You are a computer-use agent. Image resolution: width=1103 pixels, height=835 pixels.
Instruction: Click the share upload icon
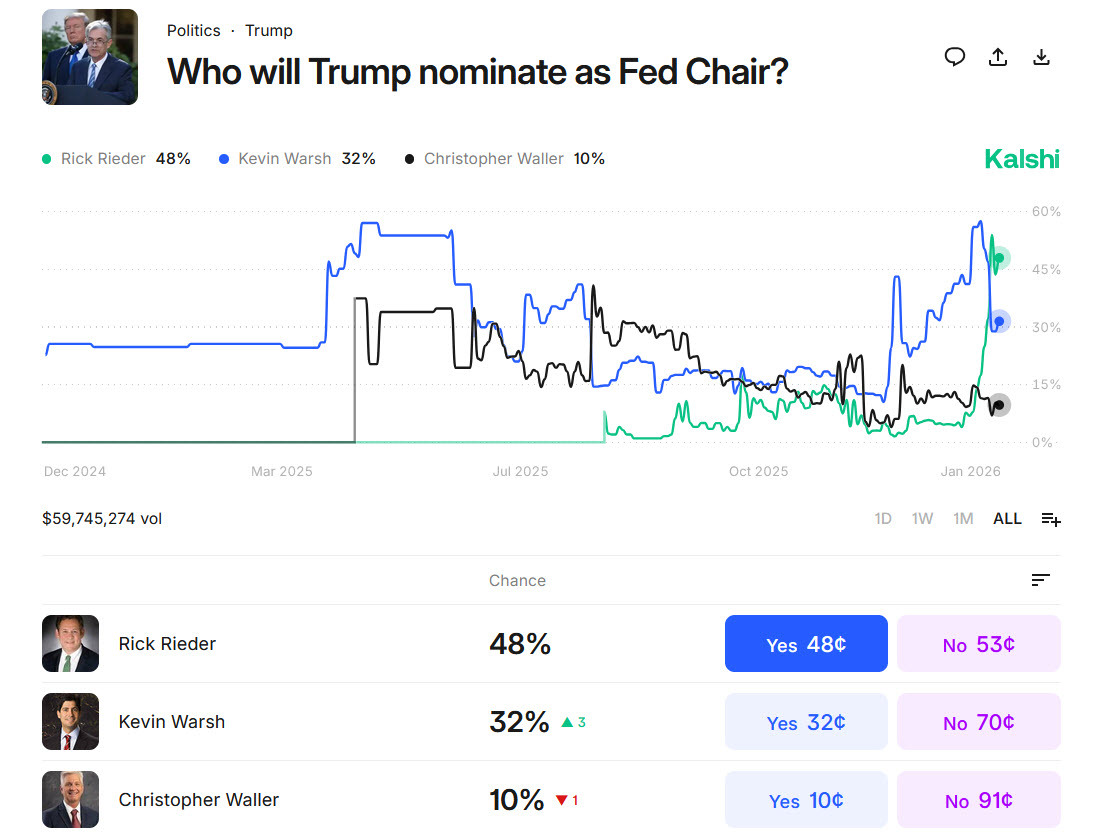point(998,57)
